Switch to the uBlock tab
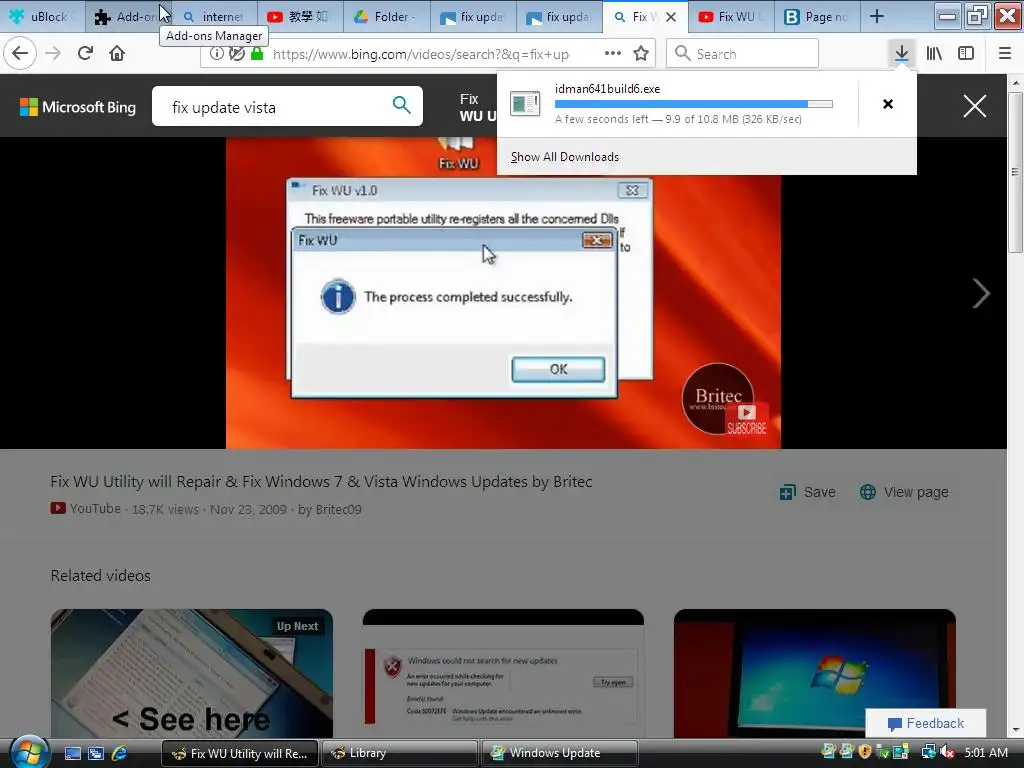This screenshot has width=1024, height=768. [x=43, y=17]
